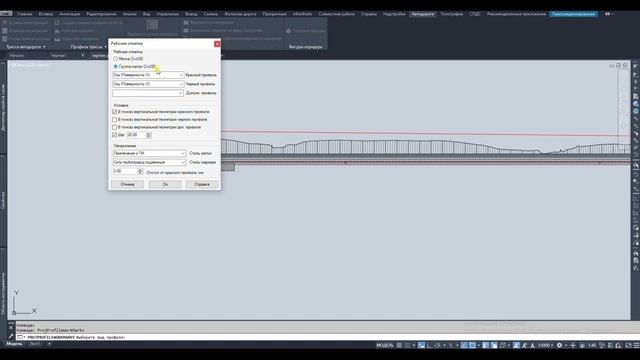Close the Чертеж1 drawing tab
640x360 pixels.
(83, 56)
